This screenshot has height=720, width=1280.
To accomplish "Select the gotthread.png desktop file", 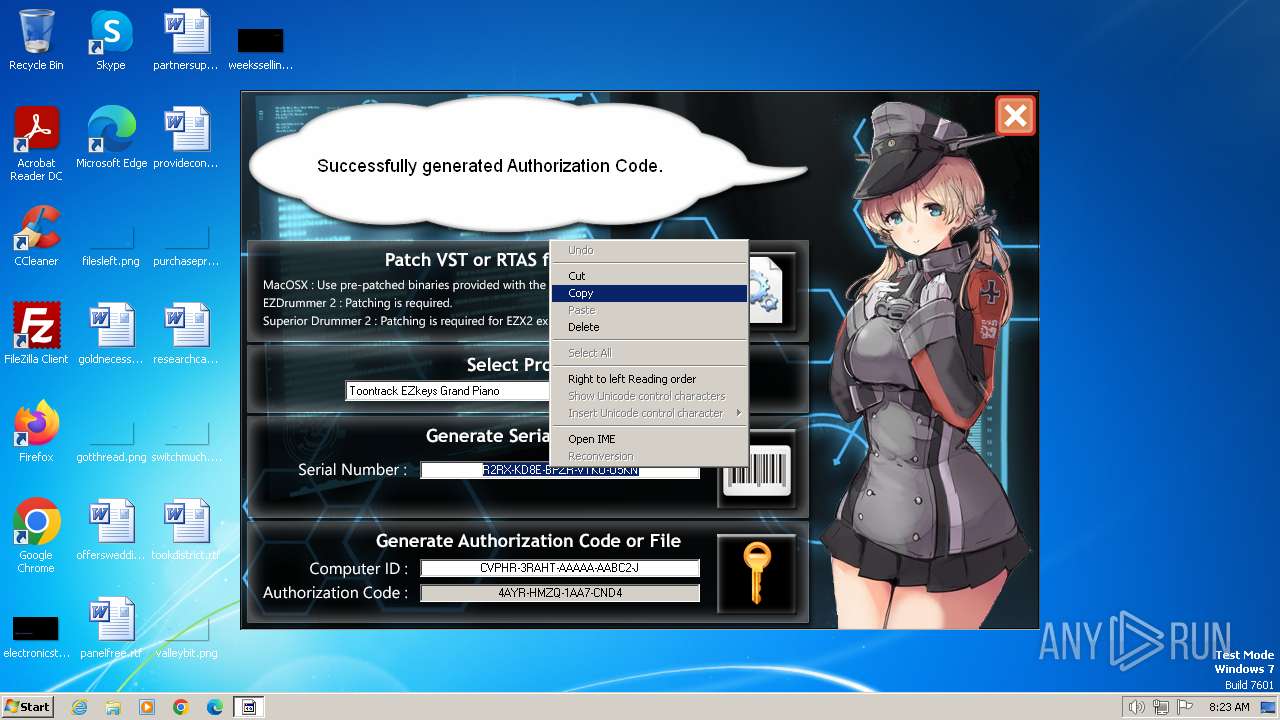I will [x=111, y=441].
